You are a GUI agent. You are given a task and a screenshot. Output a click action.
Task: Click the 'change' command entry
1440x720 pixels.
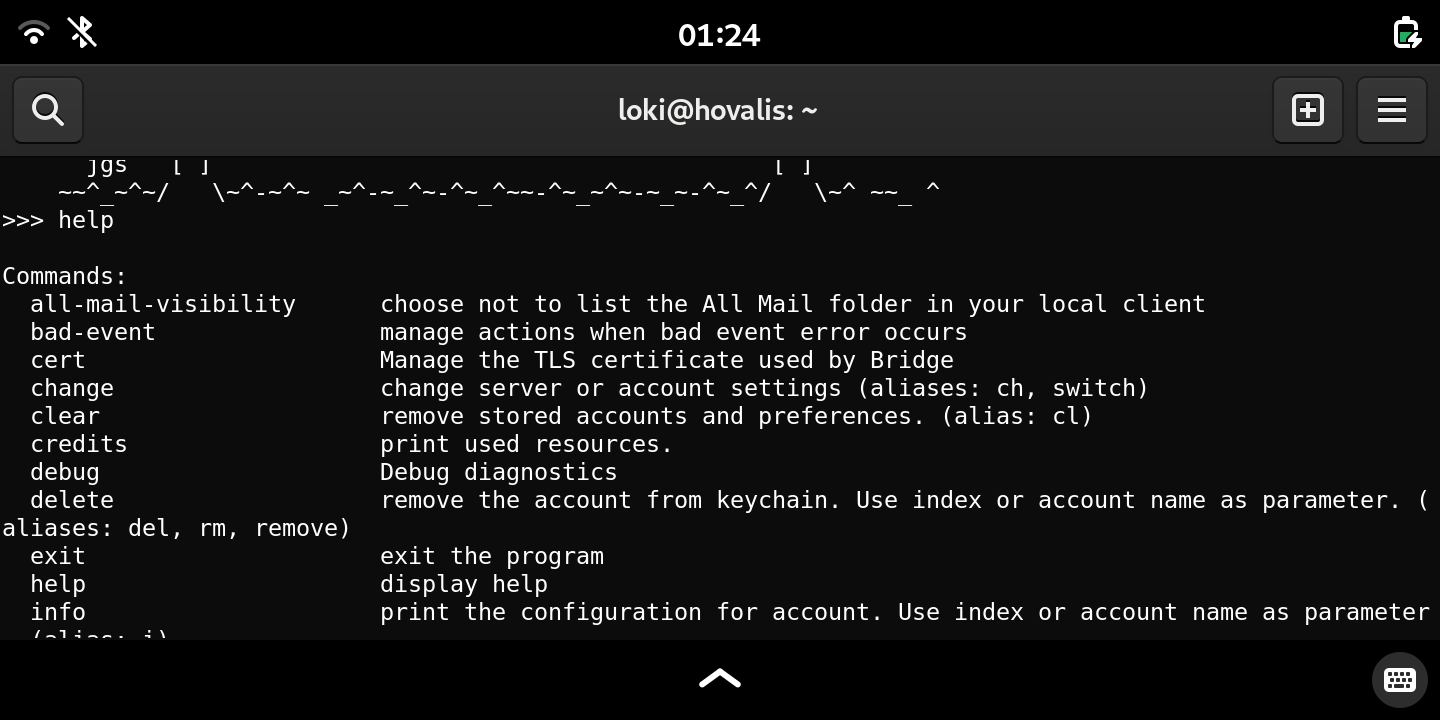pyautogui.click(x=72, y=388)
